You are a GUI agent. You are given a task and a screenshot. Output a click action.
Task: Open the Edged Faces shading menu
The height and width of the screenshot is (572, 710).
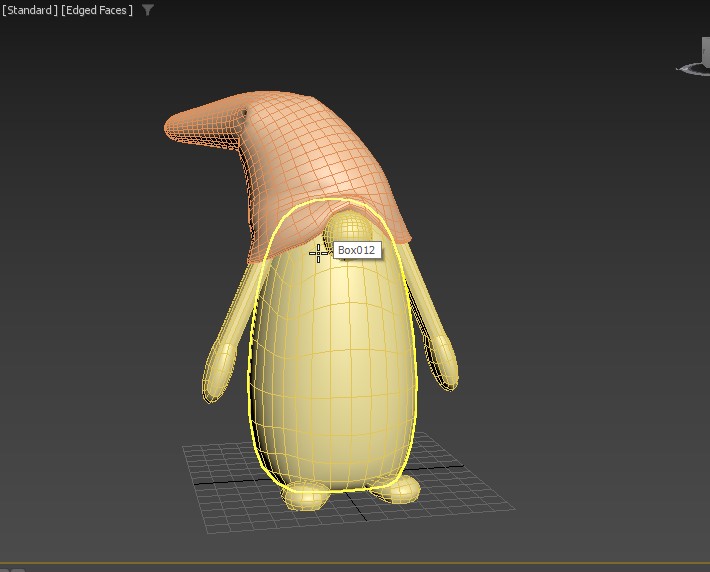coord(97,10)
